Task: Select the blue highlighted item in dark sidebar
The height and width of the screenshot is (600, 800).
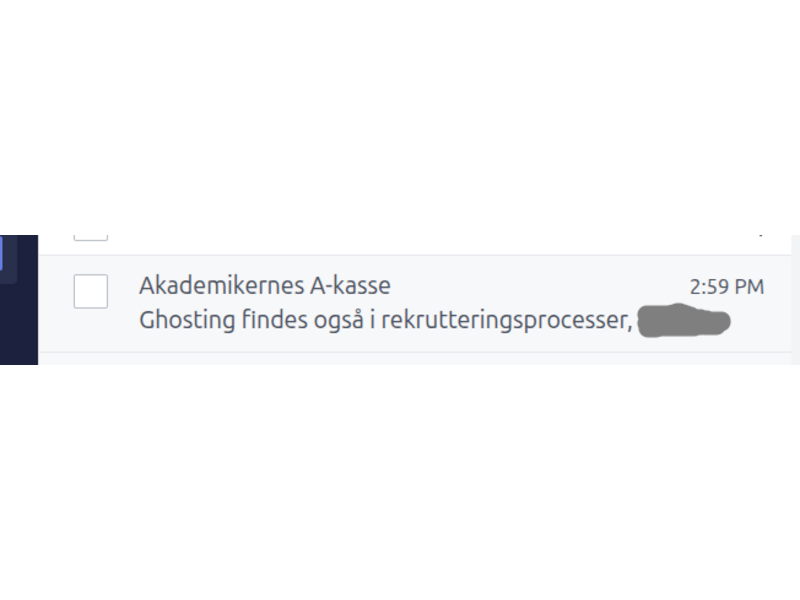Action: [x=2, y=253]
